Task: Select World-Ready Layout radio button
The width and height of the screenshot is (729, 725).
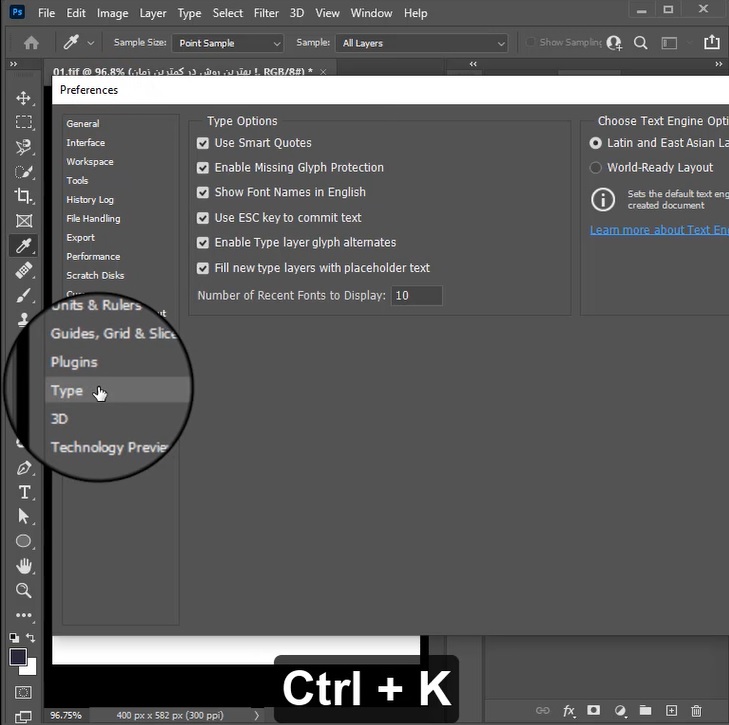Action: [x=596, y=168]
